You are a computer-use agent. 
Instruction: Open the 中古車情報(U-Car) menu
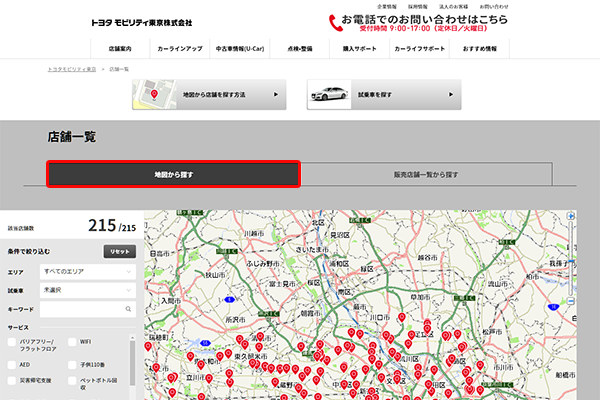tap(240, 49)
